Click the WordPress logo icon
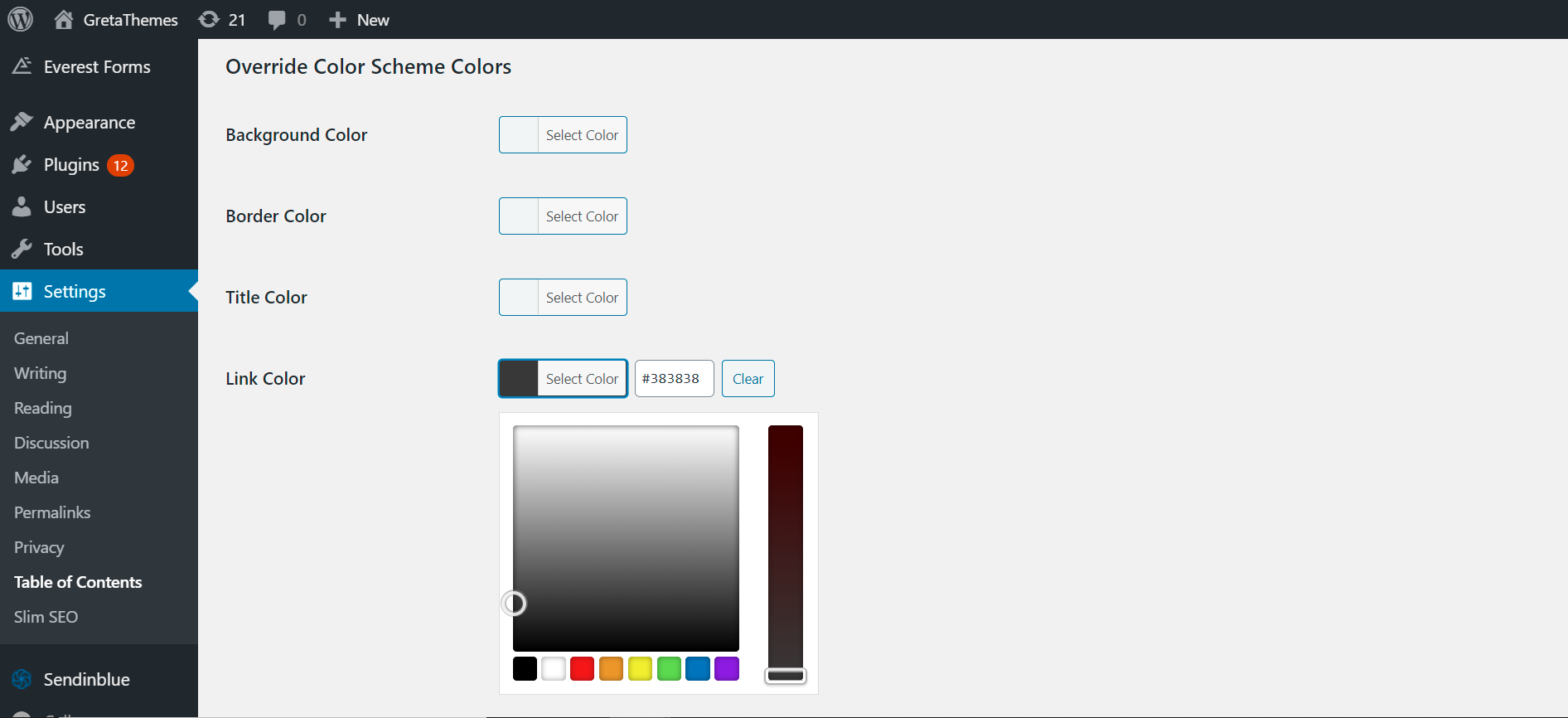This screenshot has width=1568, height=718. (20, 19)
